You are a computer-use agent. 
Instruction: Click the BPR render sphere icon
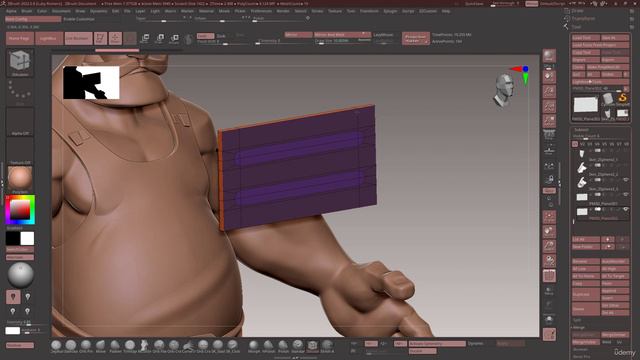click(x=549, y=56)
